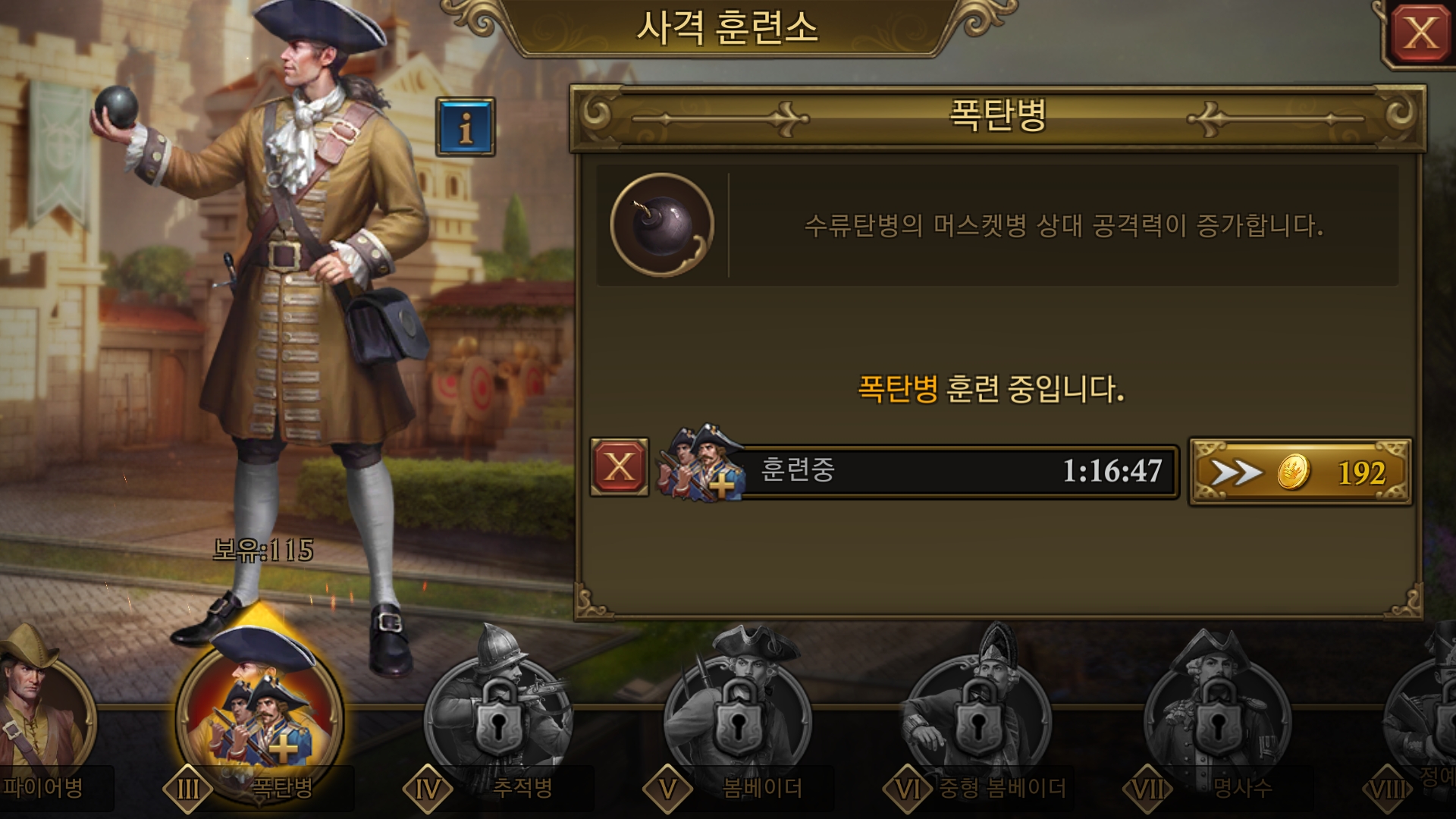Cancel the training with the red X

[620, 467]
